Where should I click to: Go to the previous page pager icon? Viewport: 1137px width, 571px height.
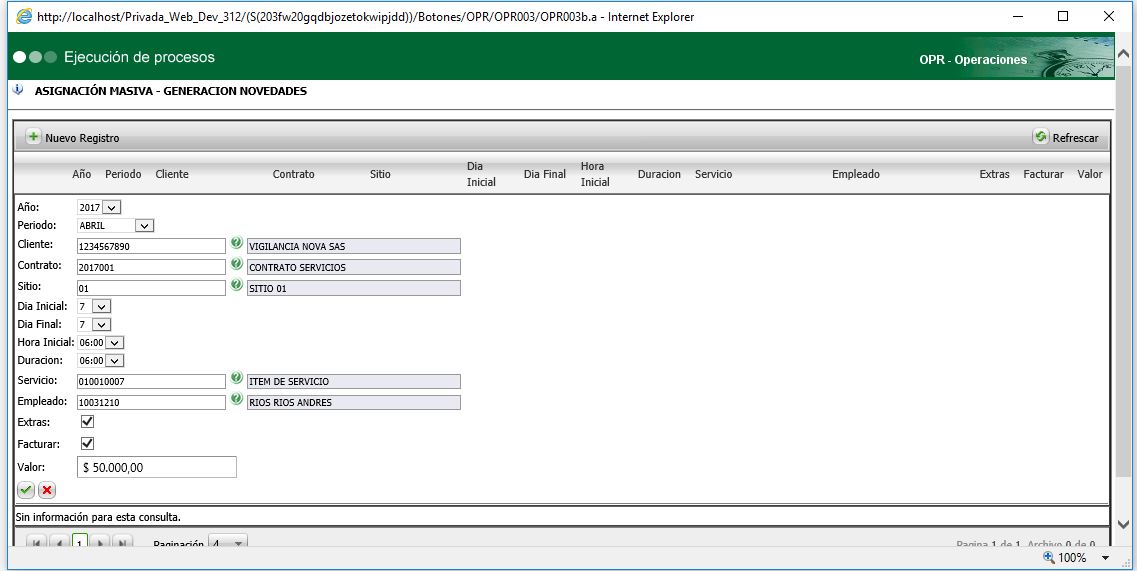click(x=59, y=542)
